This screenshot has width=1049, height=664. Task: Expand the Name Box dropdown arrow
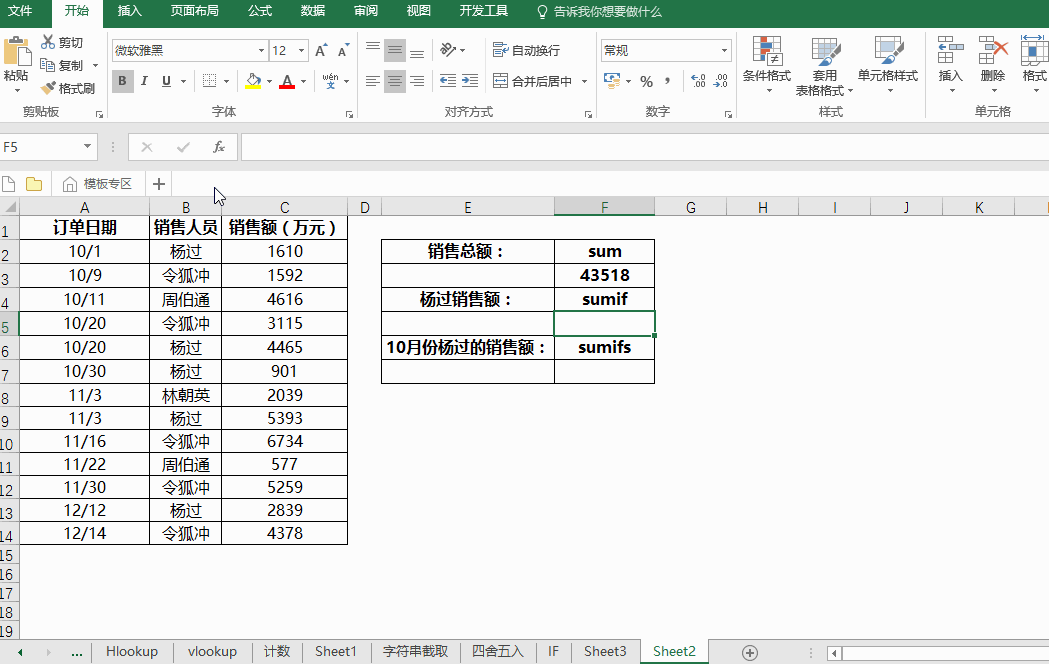[x=88, y=147]
